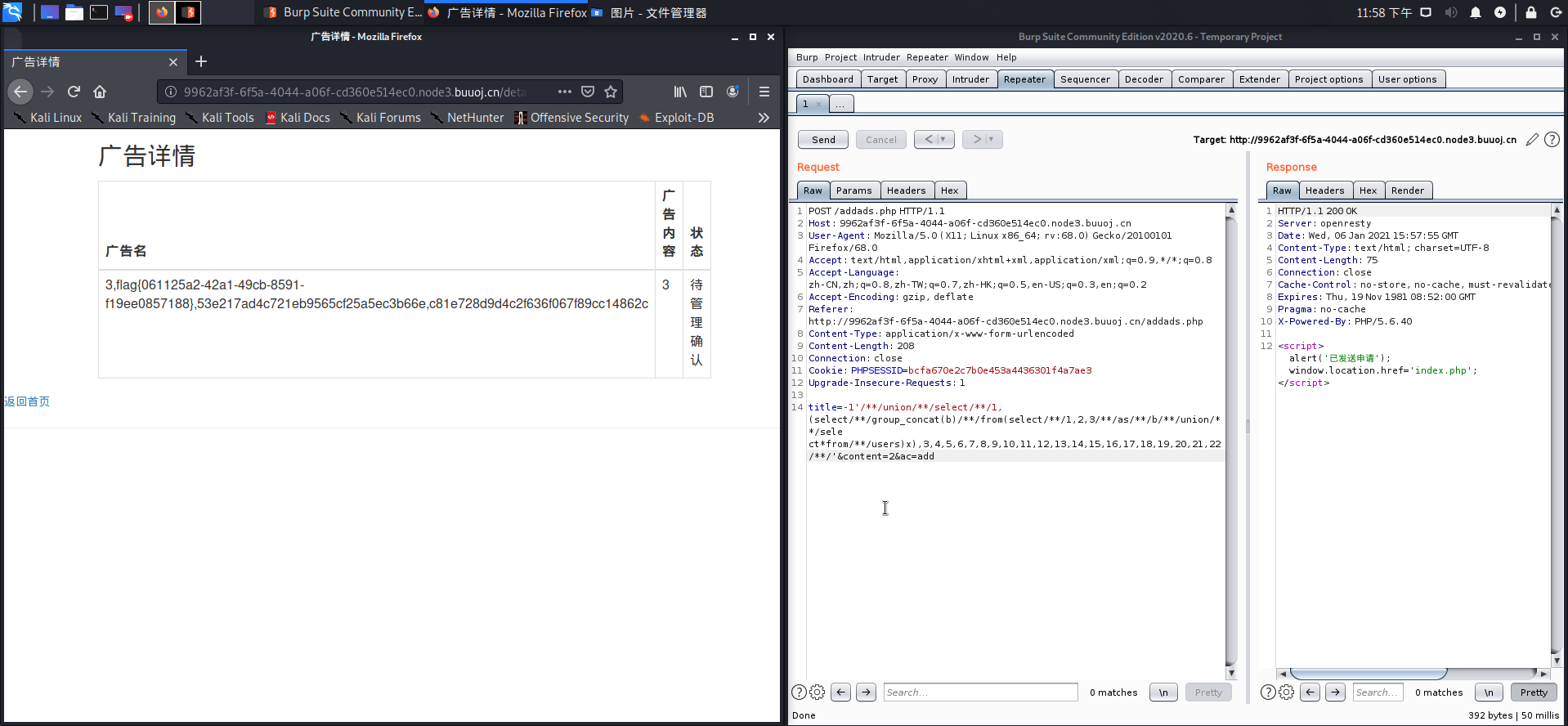The height and width of the screenshot is (726, 1568).
Task: Open the Burp menu in menu bar
Action: tap(807, 57)
